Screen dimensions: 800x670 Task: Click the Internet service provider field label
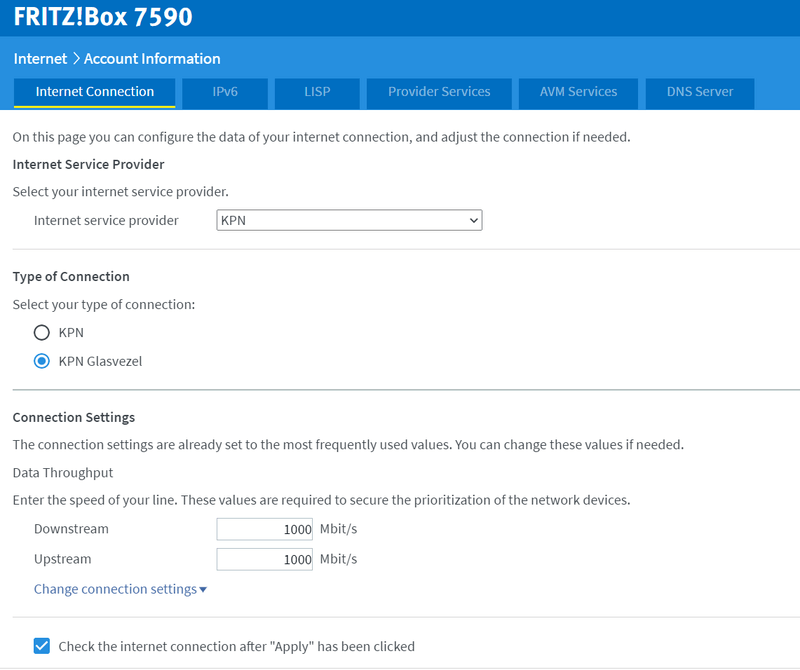tap(106, 220)
